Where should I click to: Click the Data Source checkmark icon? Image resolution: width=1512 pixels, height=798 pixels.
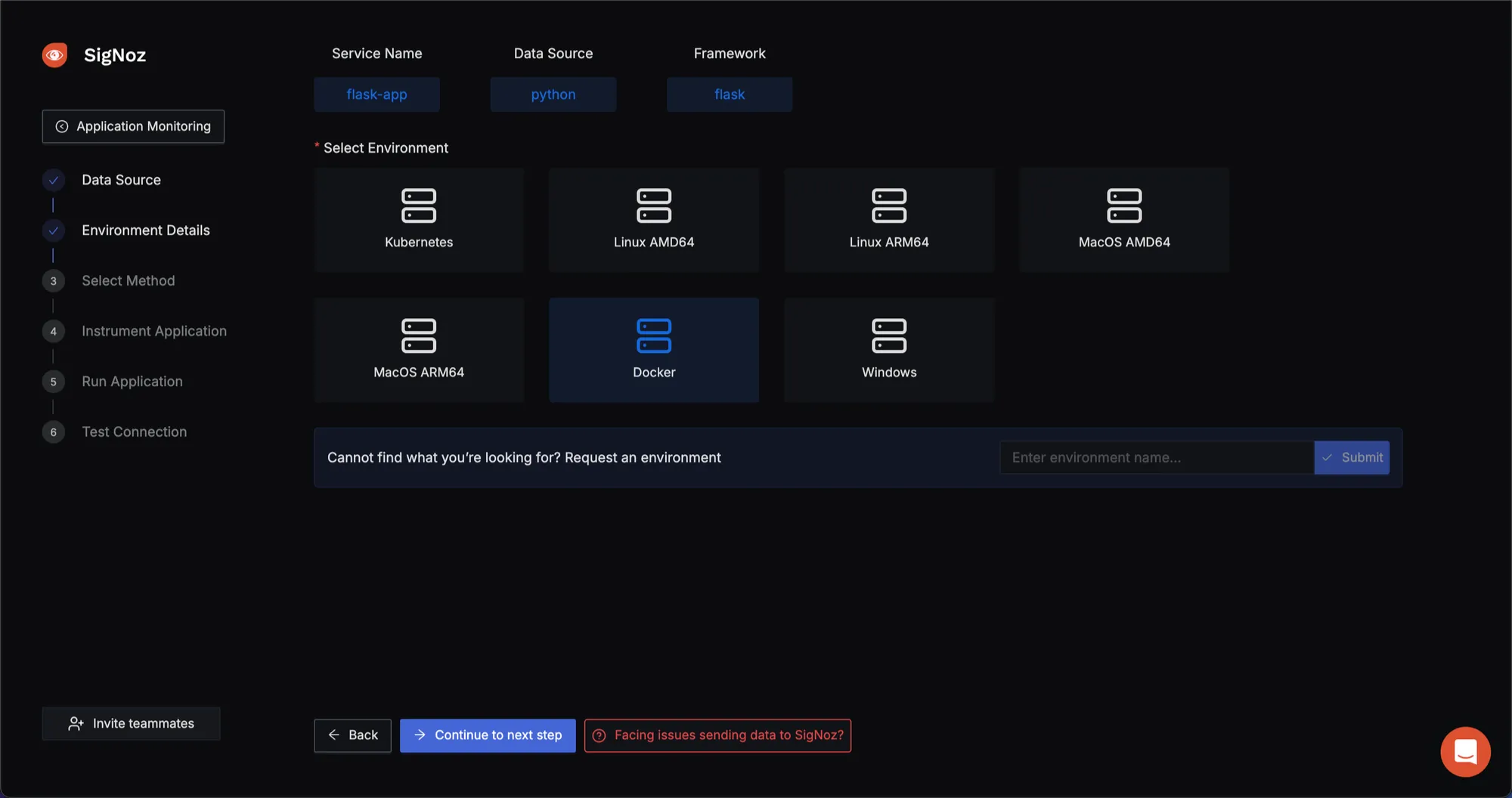click(53, 180)
